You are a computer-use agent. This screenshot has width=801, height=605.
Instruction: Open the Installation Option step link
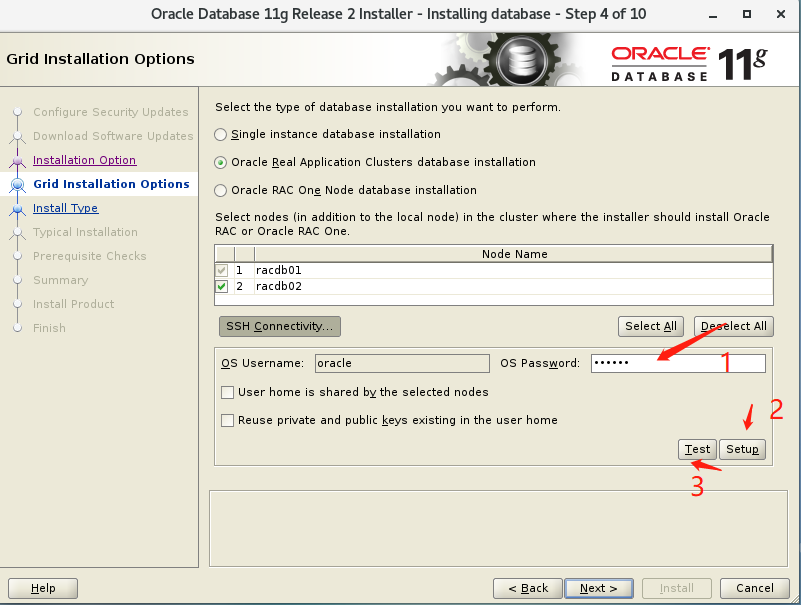coord(84,160)
